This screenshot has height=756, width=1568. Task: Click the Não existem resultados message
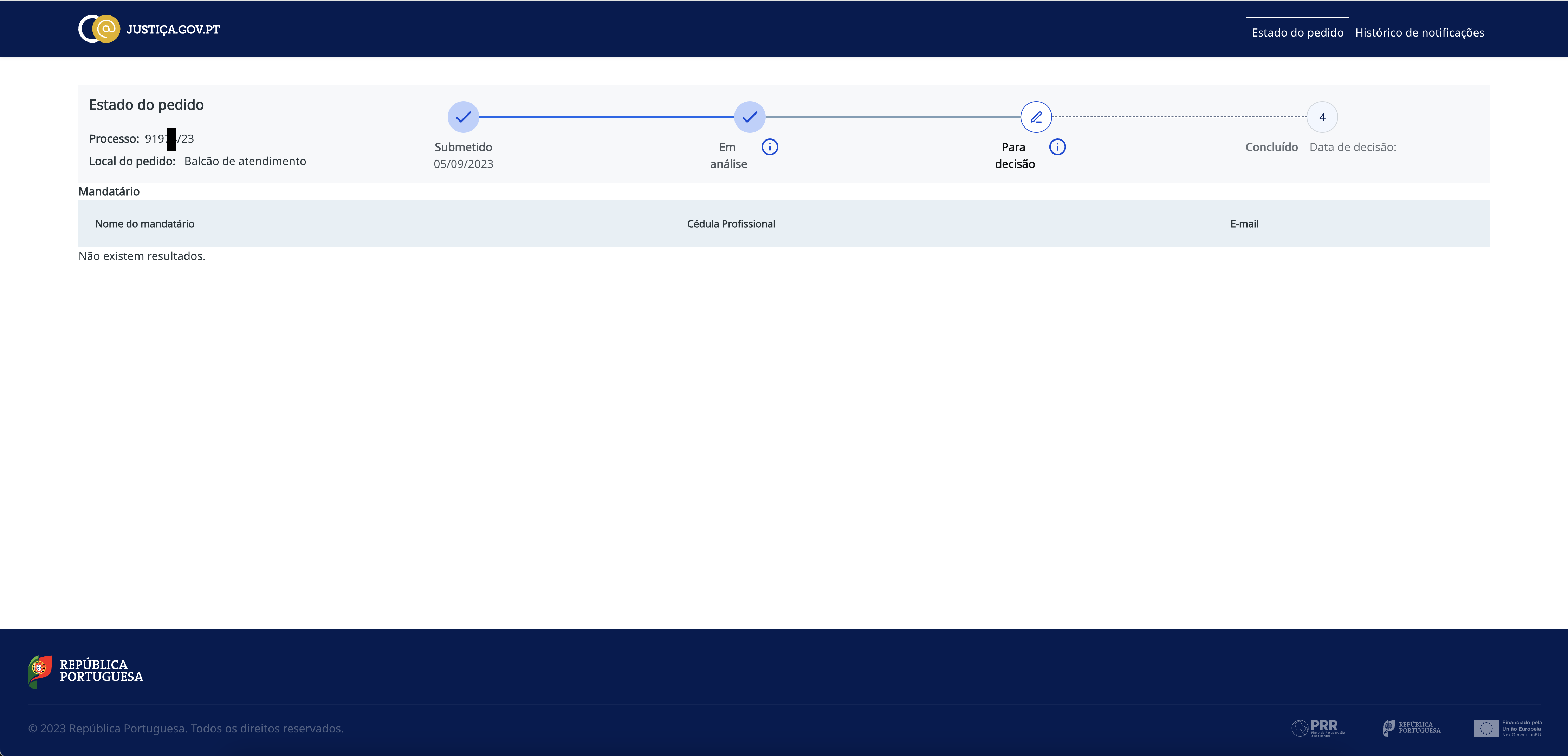(142, 256)
